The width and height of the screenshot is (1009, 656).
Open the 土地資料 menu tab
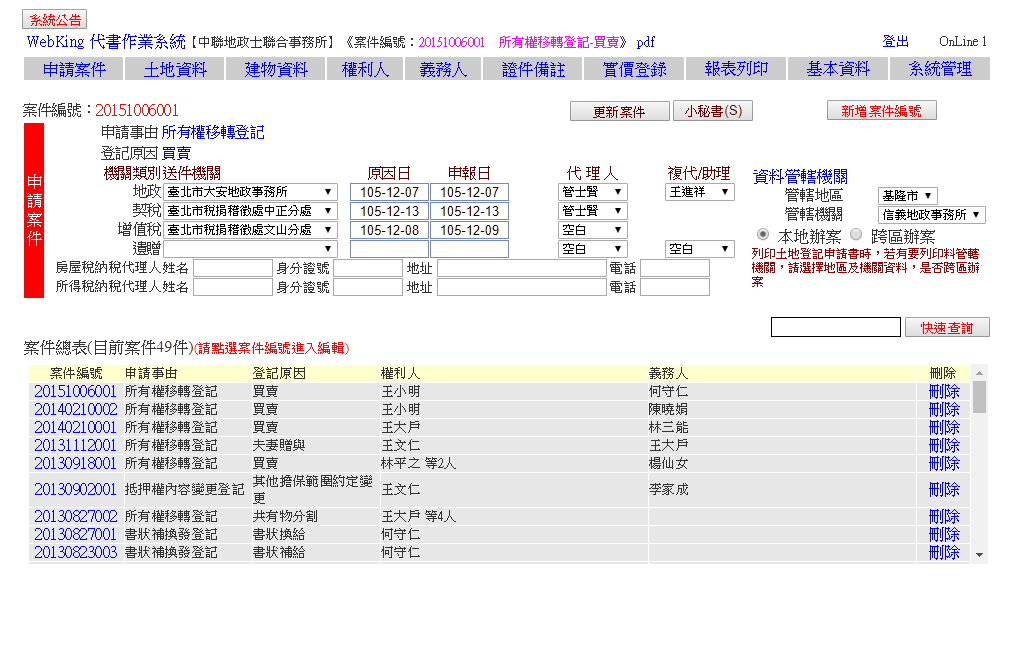175,69
